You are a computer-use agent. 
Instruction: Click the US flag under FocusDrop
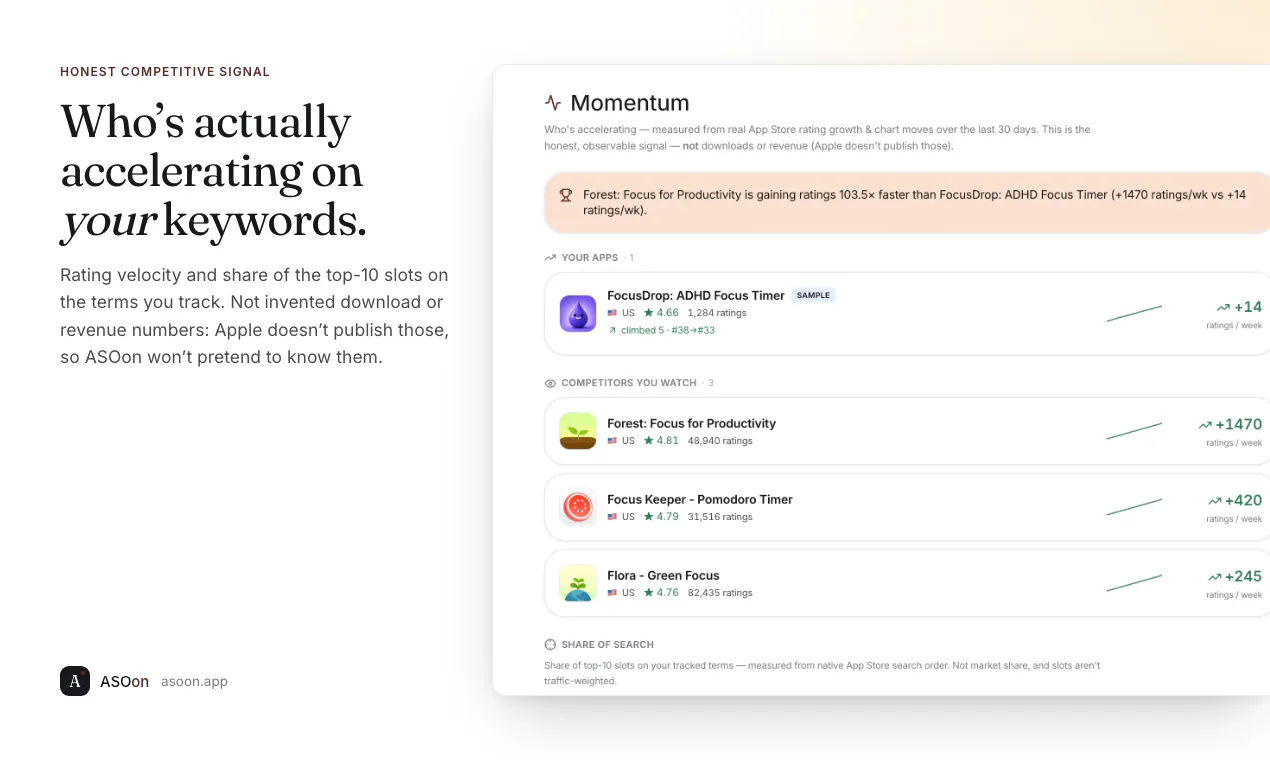pos(612,313)
